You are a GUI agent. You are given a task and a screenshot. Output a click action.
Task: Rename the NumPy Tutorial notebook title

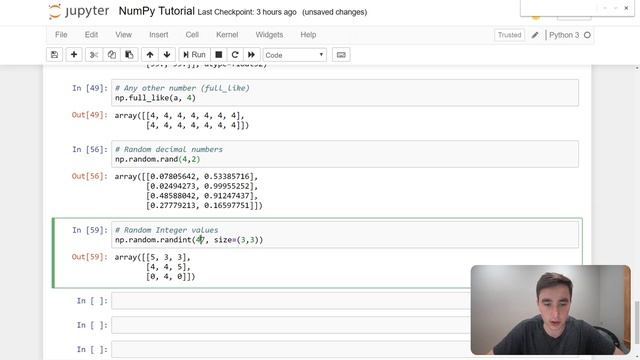pos(156,11)
